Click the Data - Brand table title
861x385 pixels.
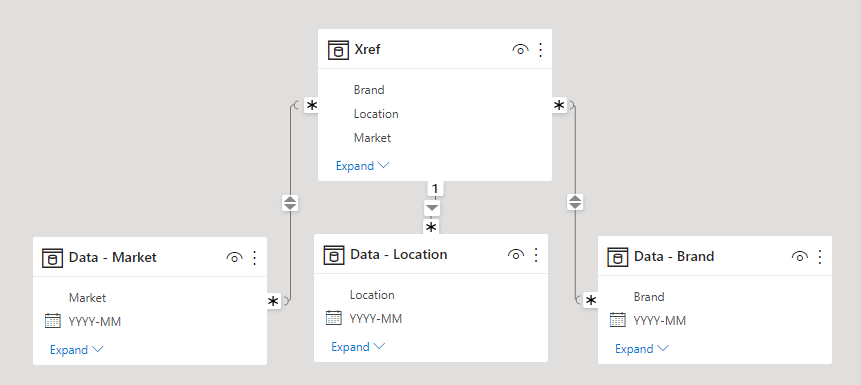[674, 257]
